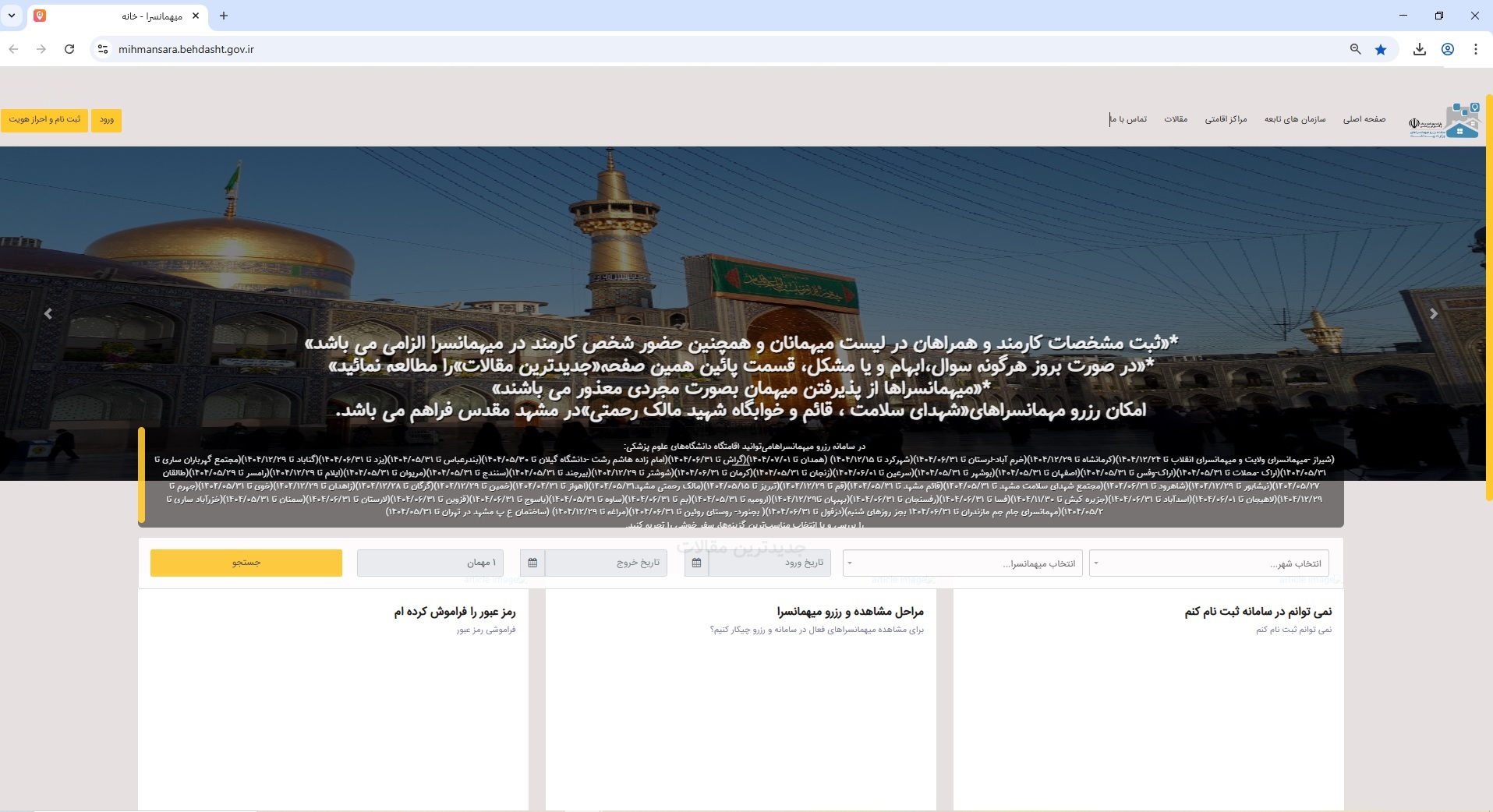The height and width of the screenshot is (812, 1493).
Task: Close the میهمانسرا - خانه tab
Action: (196, 16)
